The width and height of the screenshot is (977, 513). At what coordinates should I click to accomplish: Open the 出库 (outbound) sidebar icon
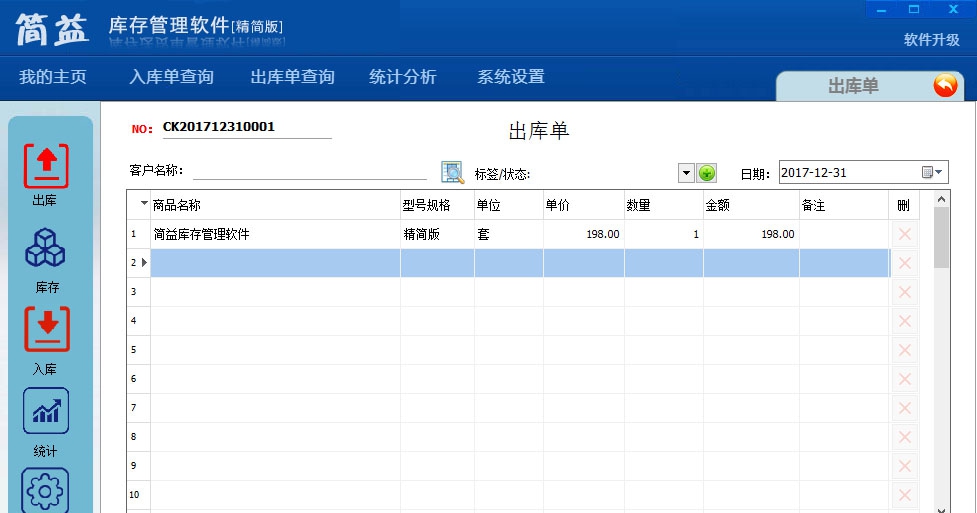click(x=46, y=166)
